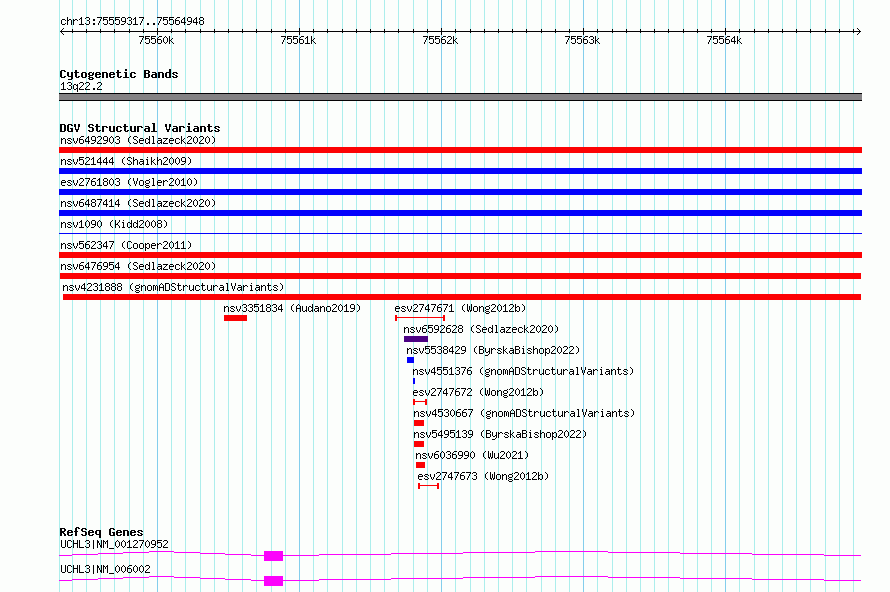Open the nsv4231888 (gnomADStructuralVariants) label
890x592 pixels.
[173, 287]
